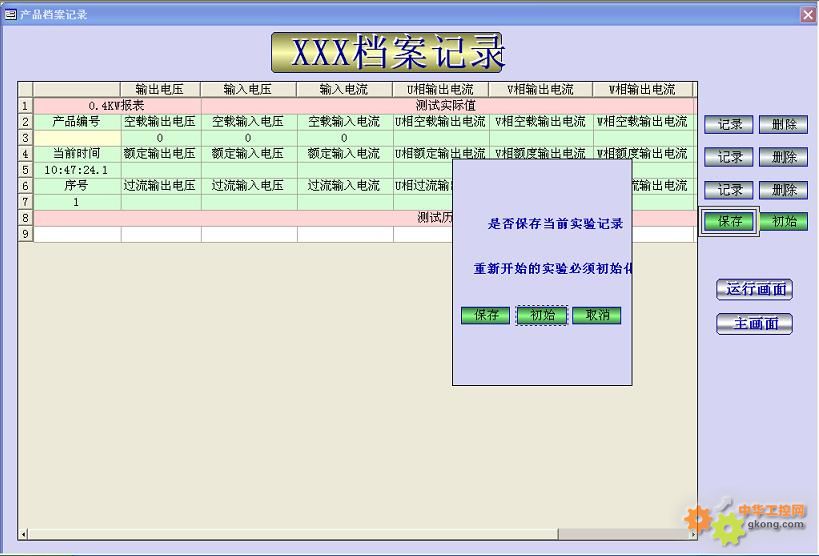Click the product number cell under 产品编号

(x=76, y=138)
